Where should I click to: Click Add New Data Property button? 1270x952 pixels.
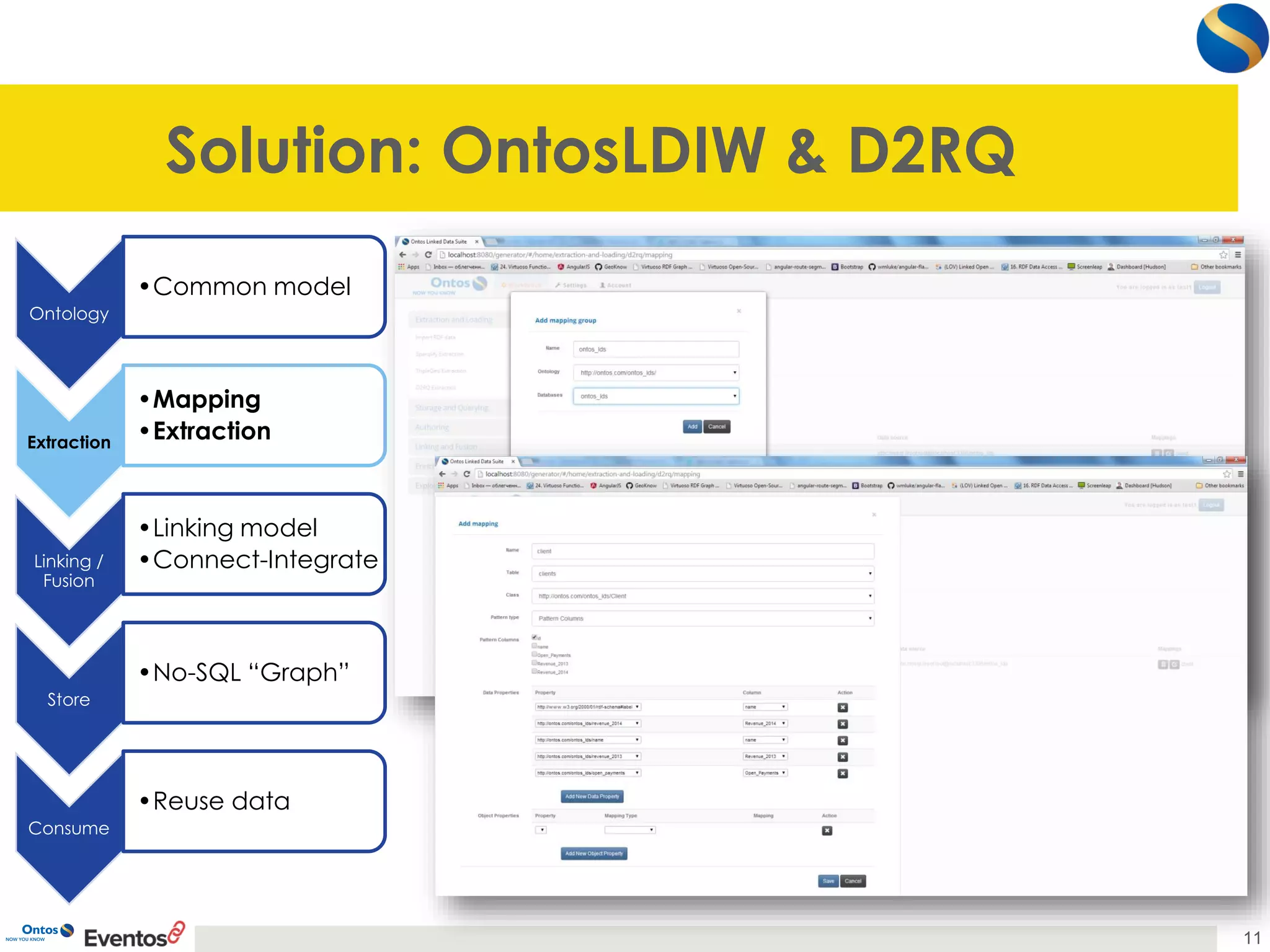(592, 796)
